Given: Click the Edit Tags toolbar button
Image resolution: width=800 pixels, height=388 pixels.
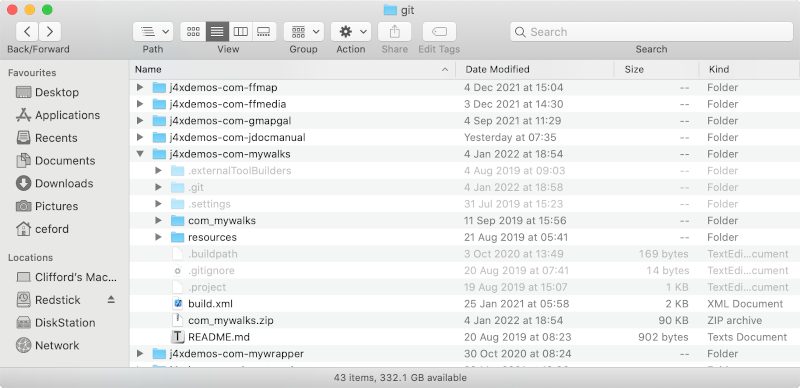Looking at the screenshot, I should coord(439,32).
